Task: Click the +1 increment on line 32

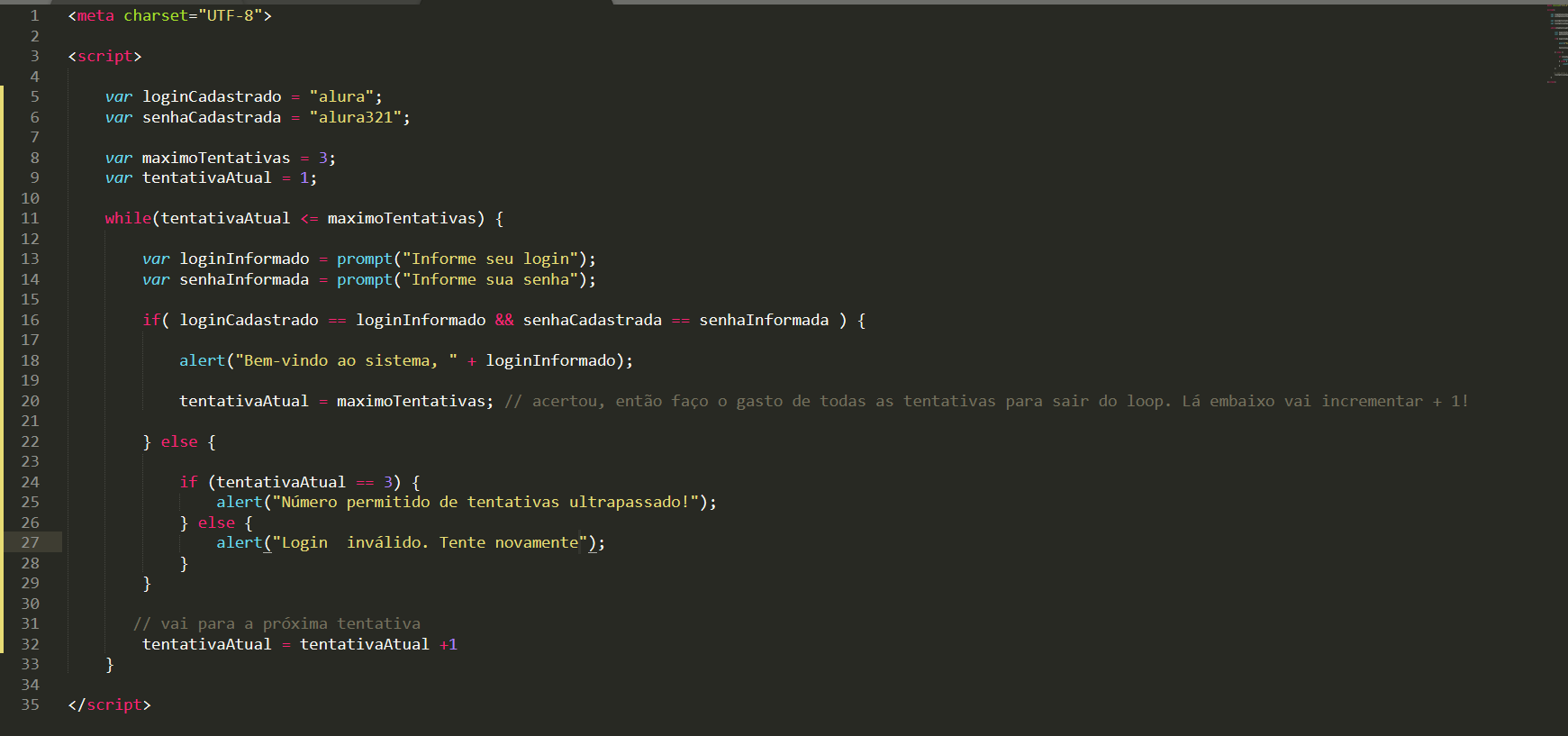Action: click(449, 644)
